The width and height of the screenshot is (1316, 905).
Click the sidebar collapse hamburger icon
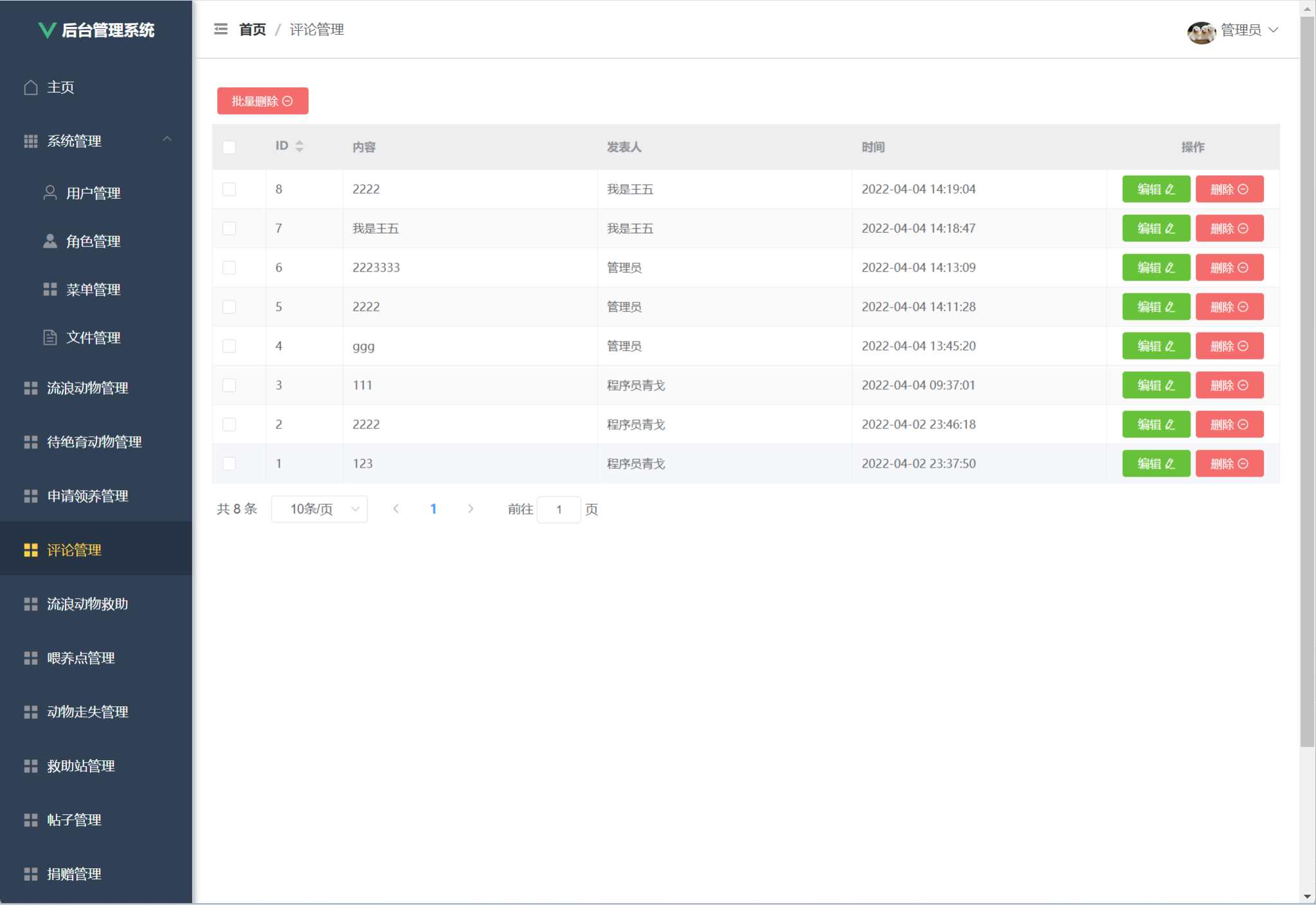(221, 30)
